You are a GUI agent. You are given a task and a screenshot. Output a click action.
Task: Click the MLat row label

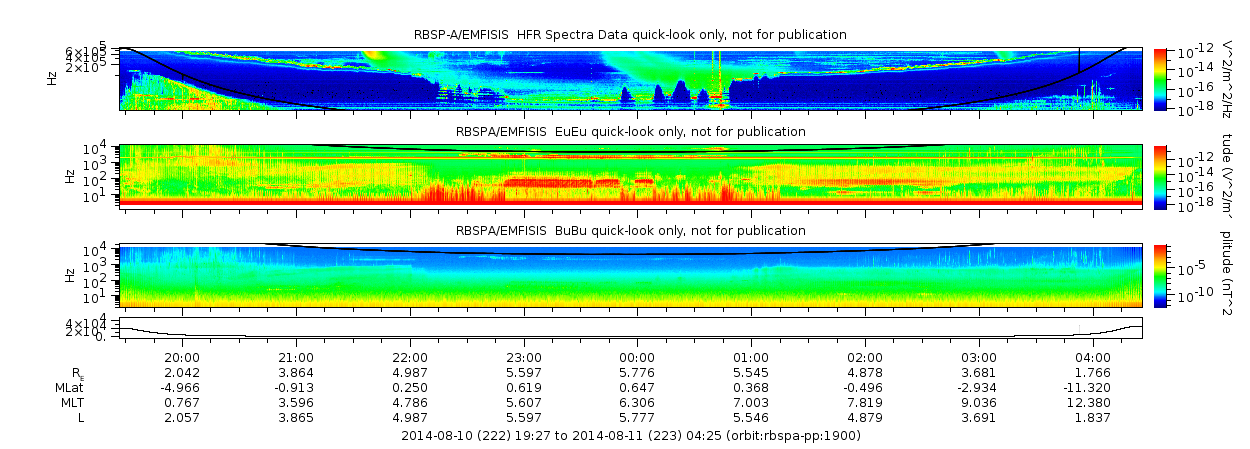[70, 387]
